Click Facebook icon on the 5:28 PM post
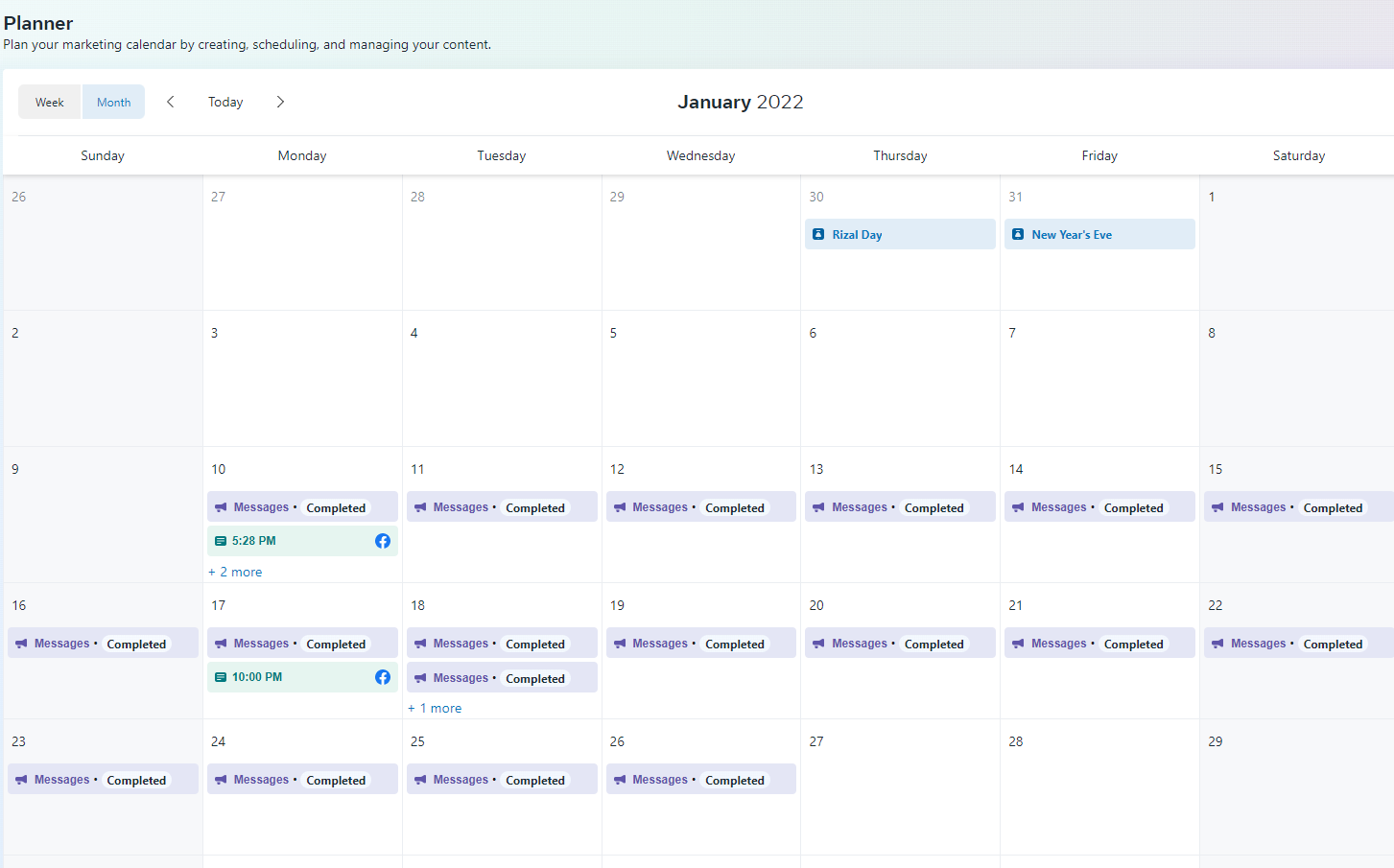The width and height of the screenshot is (1394, 868). (x=383, y=541)
